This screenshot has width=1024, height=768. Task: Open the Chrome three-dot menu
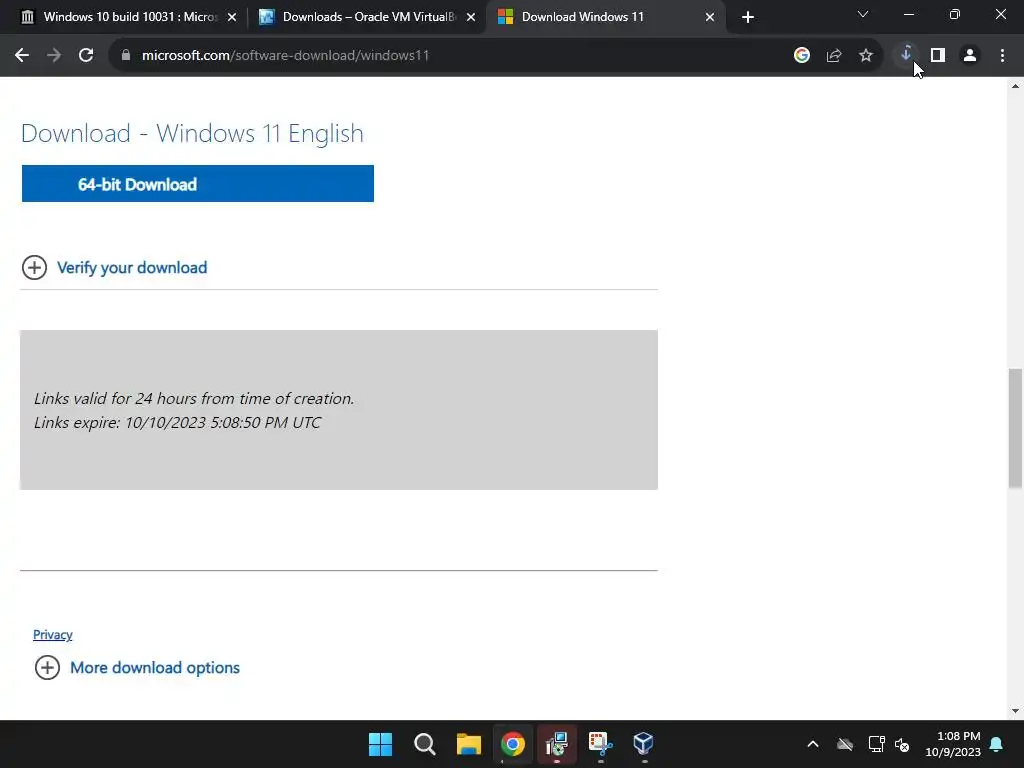[1002, 56]
